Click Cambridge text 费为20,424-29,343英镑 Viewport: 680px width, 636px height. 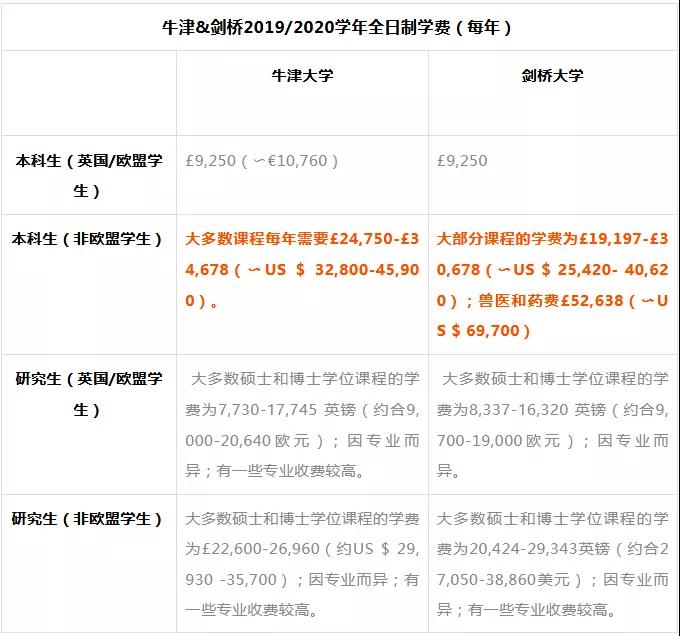coord(523,549)
